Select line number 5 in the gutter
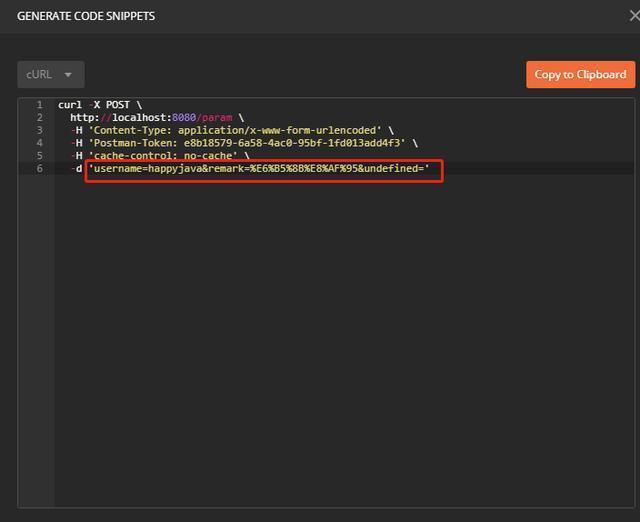The image size is (640, 522). point(39,156)
